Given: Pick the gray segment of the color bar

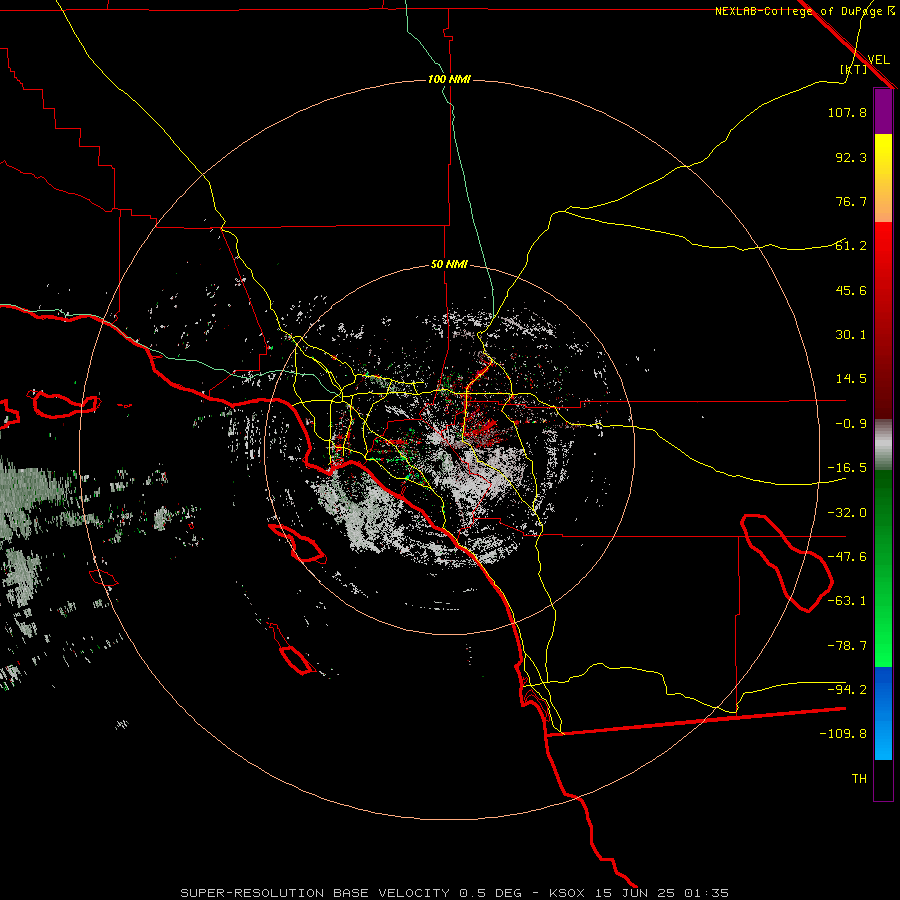Looking at the screenshot, I should 883,445.
